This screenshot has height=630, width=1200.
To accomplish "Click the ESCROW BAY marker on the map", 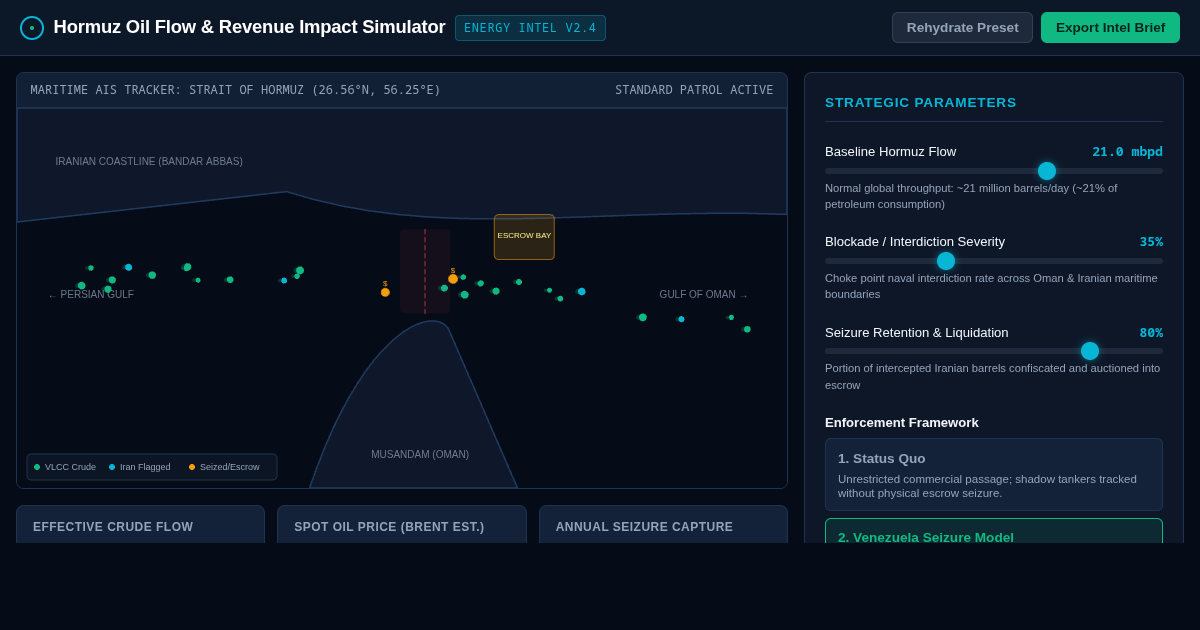I will (x=524, y=236).
